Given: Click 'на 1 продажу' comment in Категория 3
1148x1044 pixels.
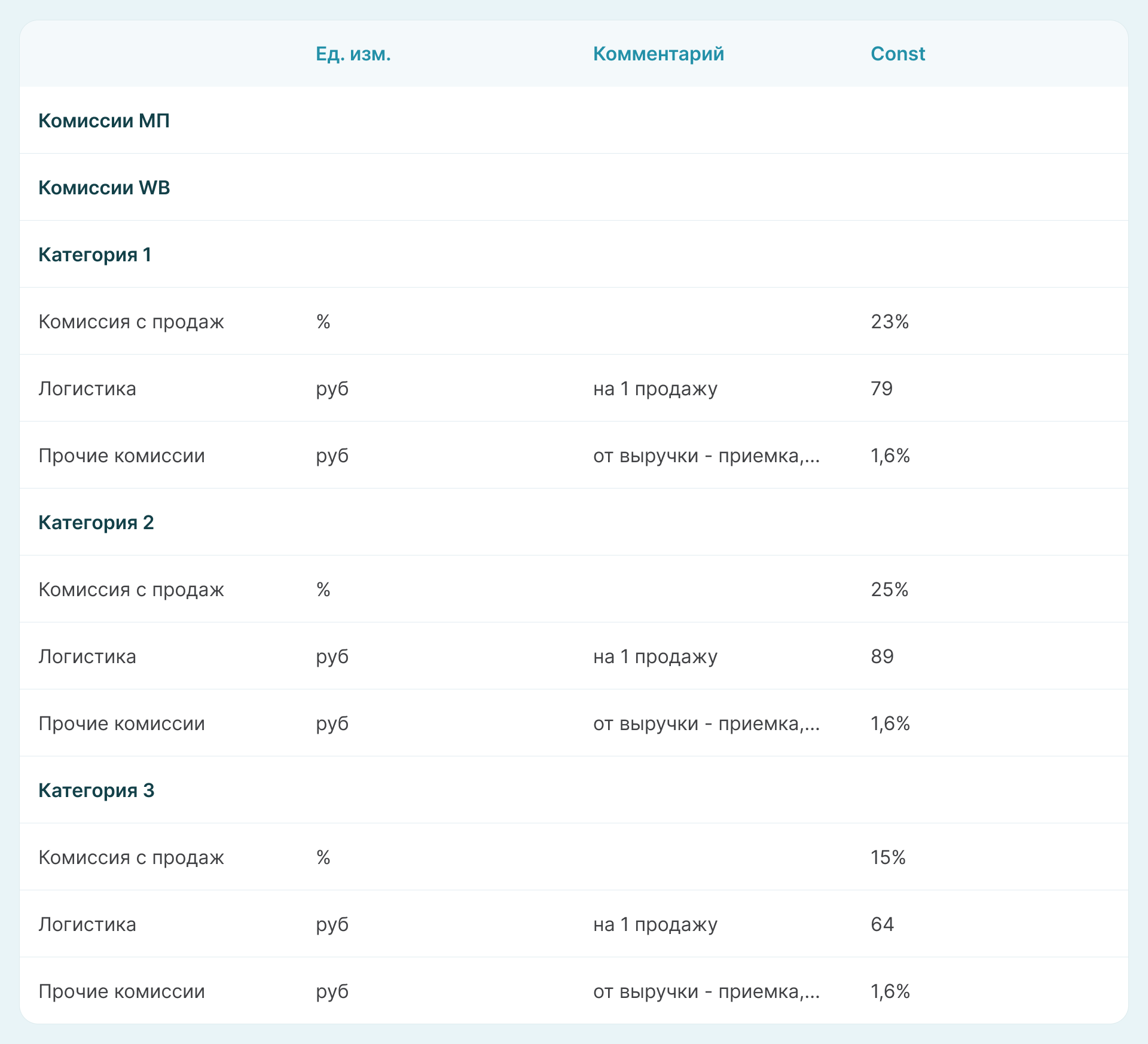Looking at the screenshot, I should click(x=655, y=924).
